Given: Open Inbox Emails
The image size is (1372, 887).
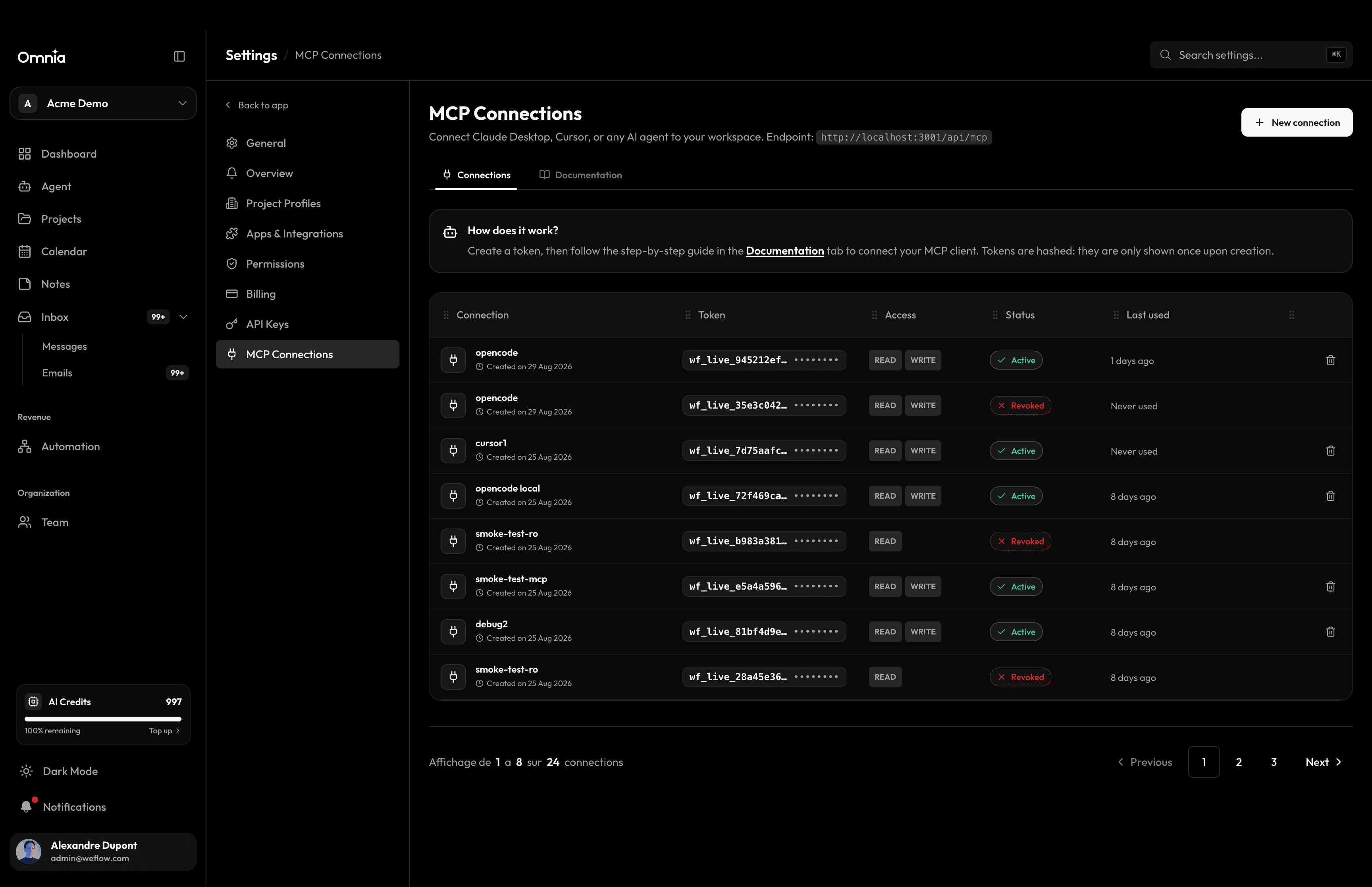Looking at the screenshot, I should tap(57, 373).
